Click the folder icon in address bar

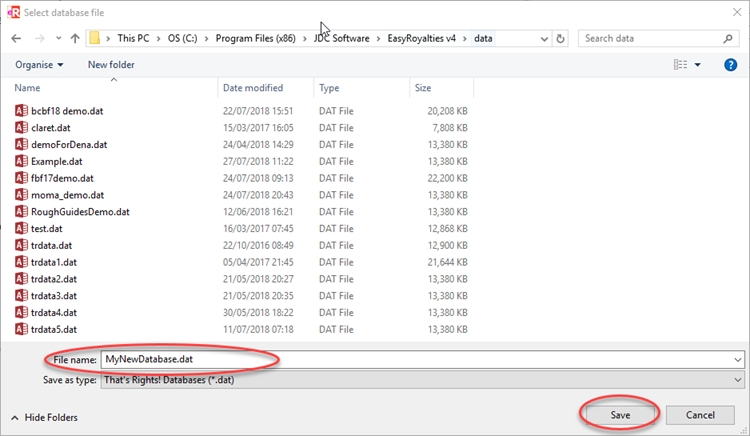[95, 38]
